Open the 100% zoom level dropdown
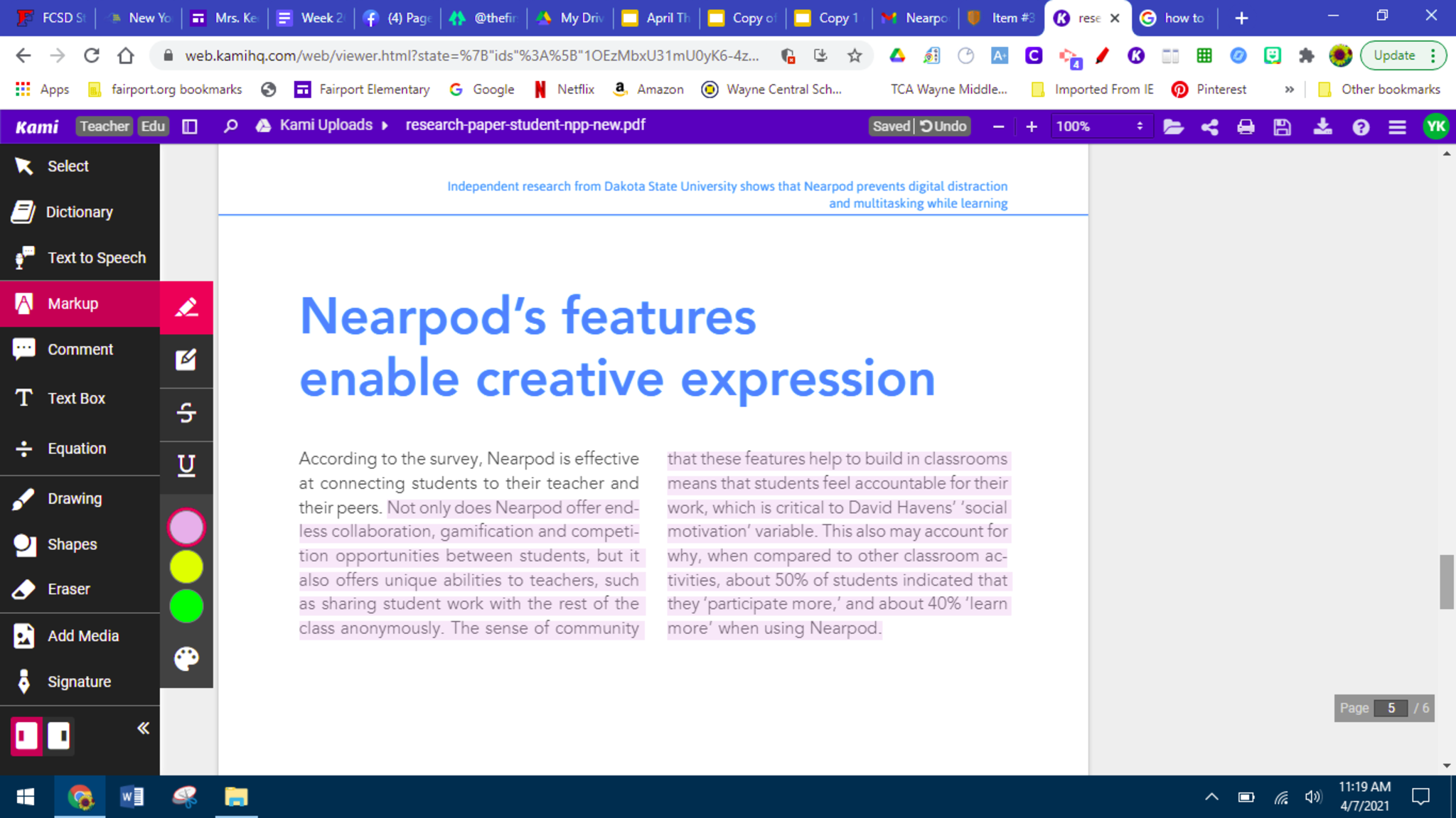This screenshot has height=818, width=1456. [x=1099, y=127]
